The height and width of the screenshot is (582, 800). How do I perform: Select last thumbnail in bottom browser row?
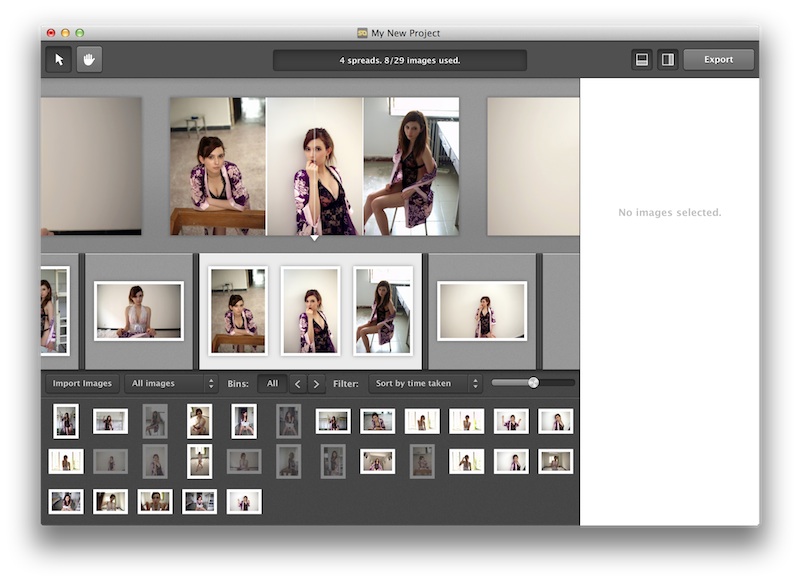pos(244,501)
